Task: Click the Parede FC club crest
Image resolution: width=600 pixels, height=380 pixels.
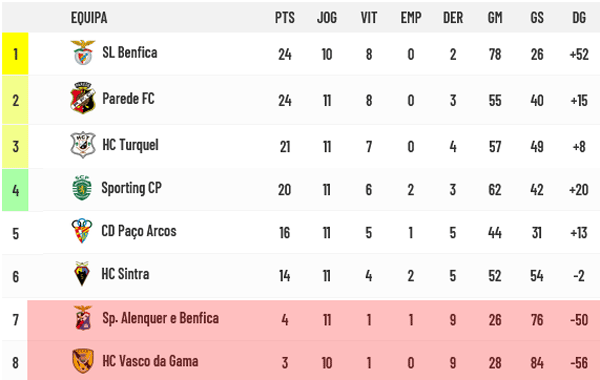Action: (x=83, y=98)
